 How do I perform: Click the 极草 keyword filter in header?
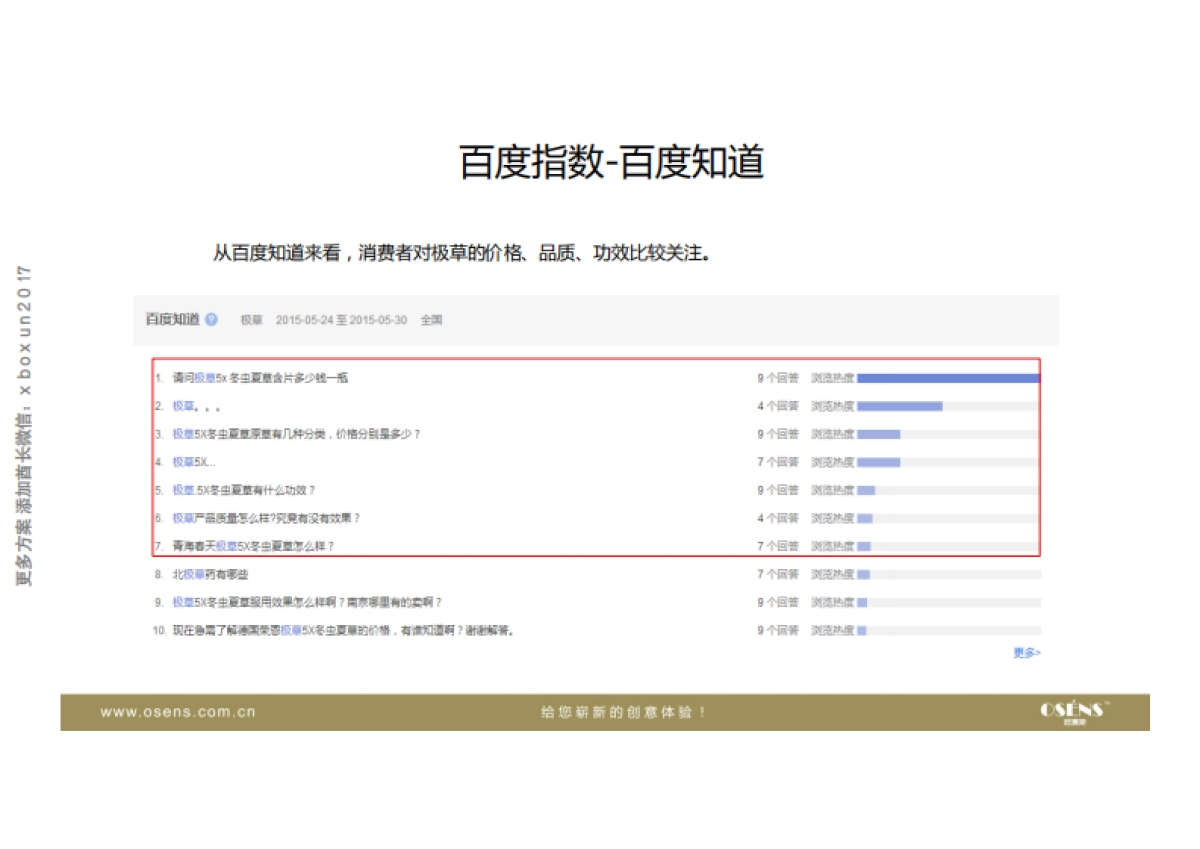(x=250, y=319)
